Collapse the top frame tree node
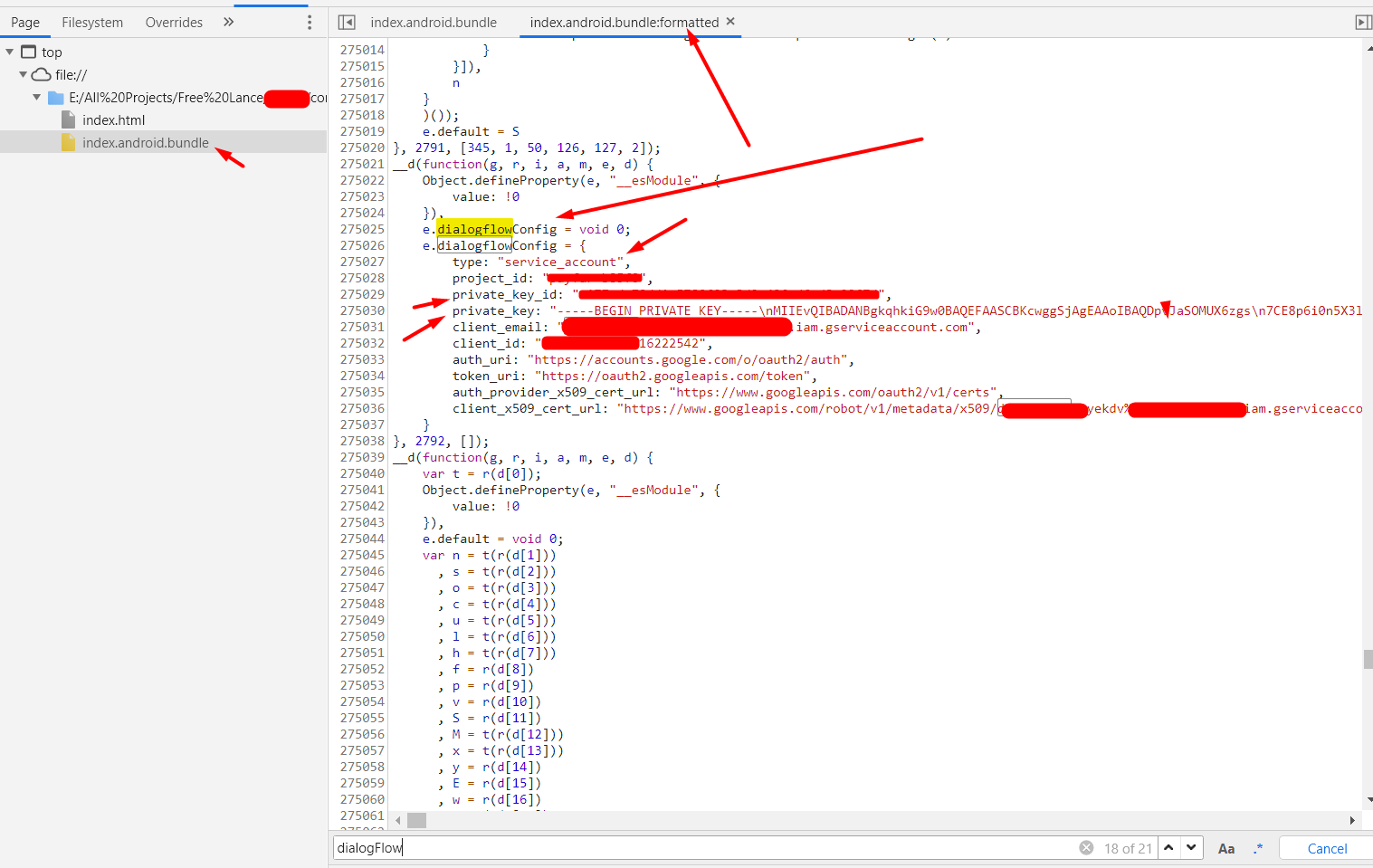 click(x=10, y=52)
